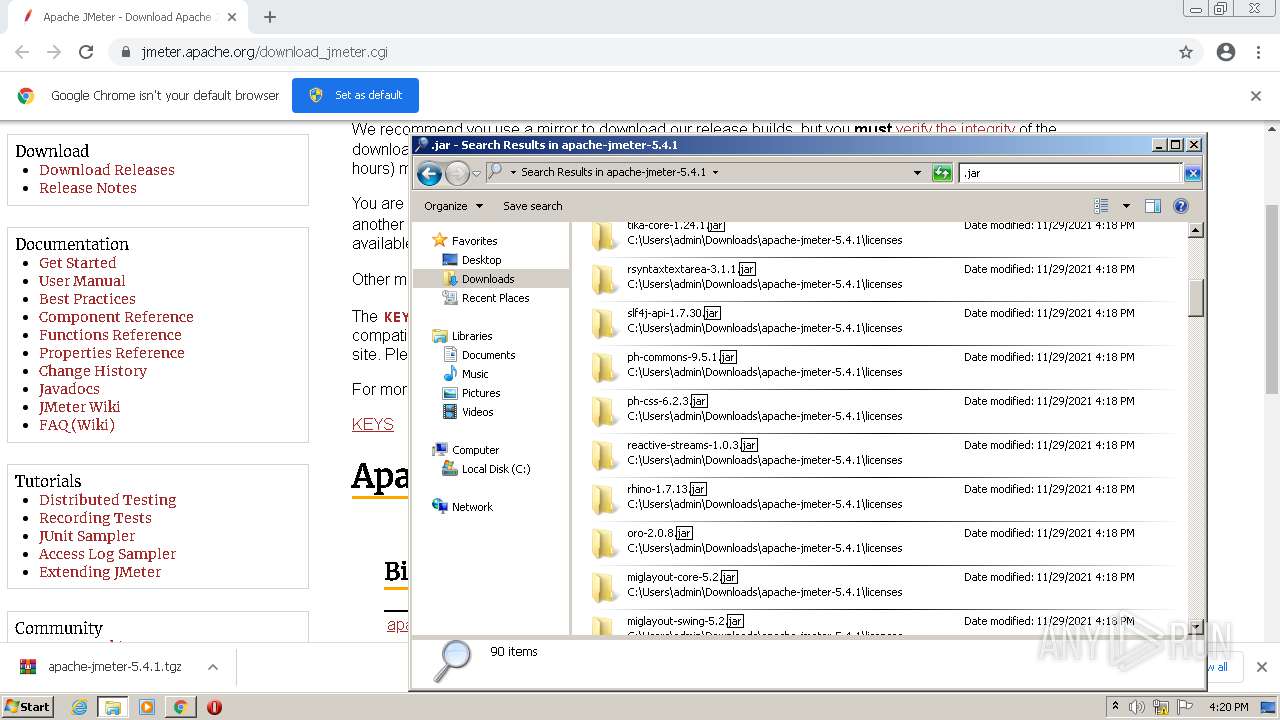Close Chrome downloads bar

point(1261,667)
